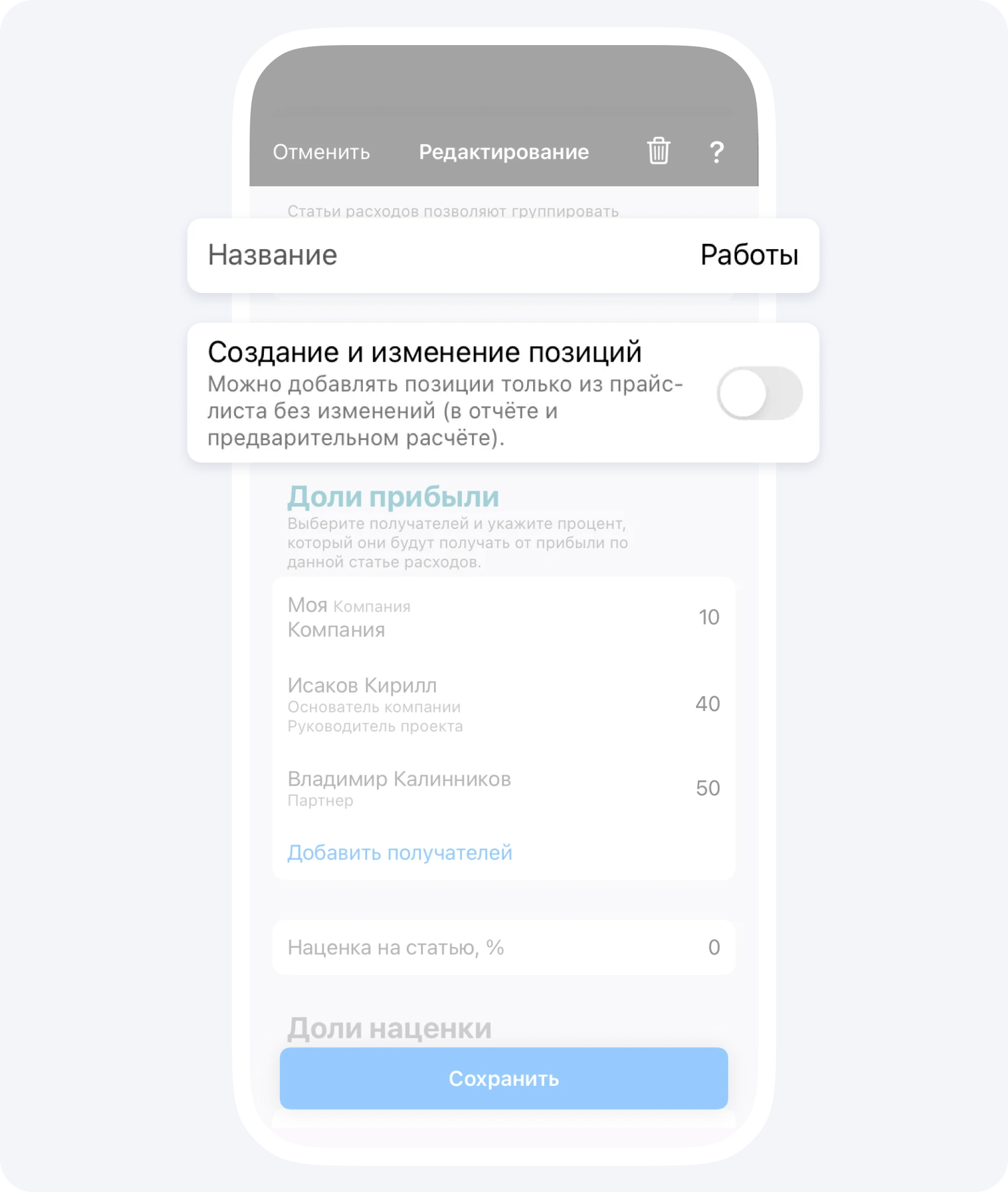
Task: Tap the Доли прибыли section header
Action: pyautogui.click(x=393, y=497)
